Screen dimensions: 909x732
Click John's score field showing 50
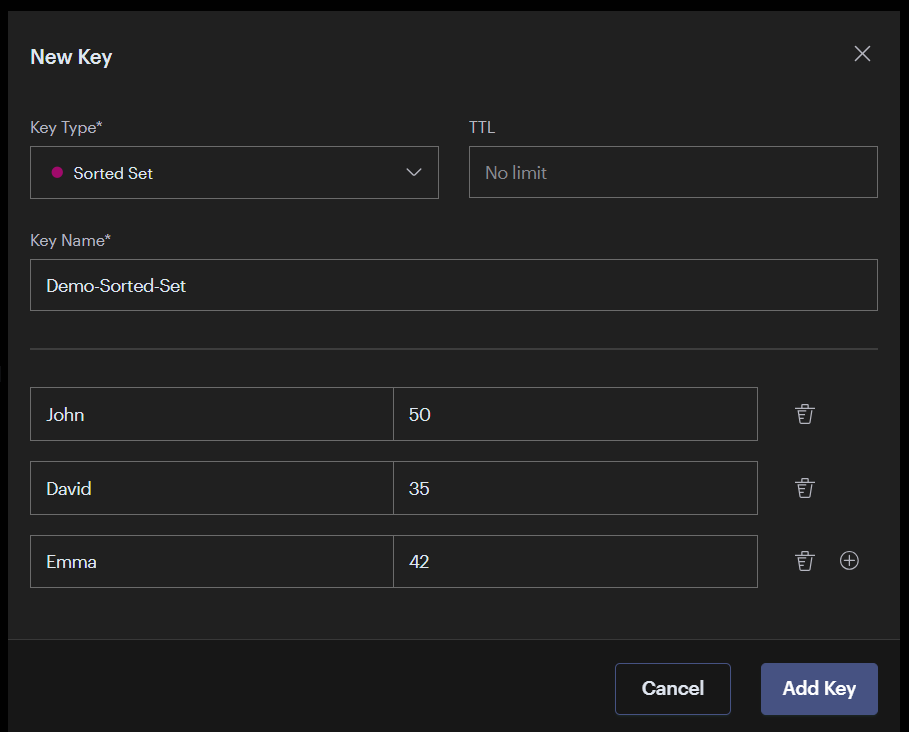575,413
